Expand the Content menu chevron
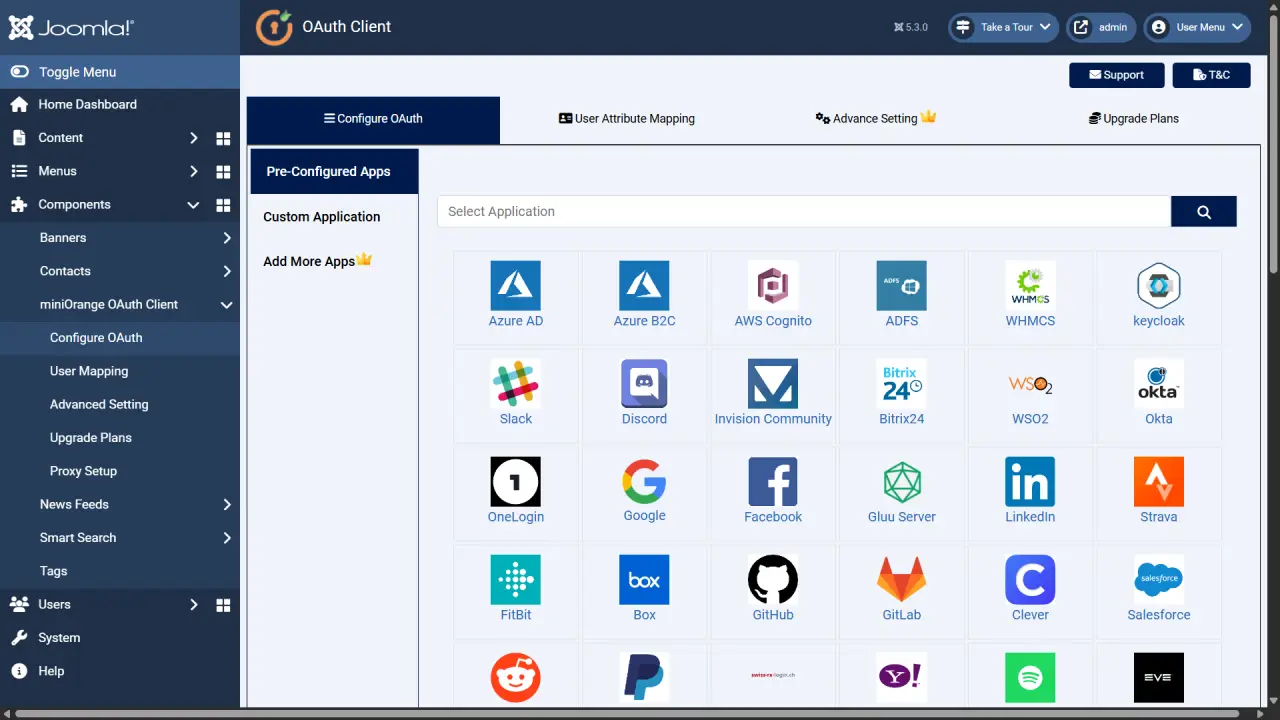Screen dimensions: 1280x720 tap(194, 138)
